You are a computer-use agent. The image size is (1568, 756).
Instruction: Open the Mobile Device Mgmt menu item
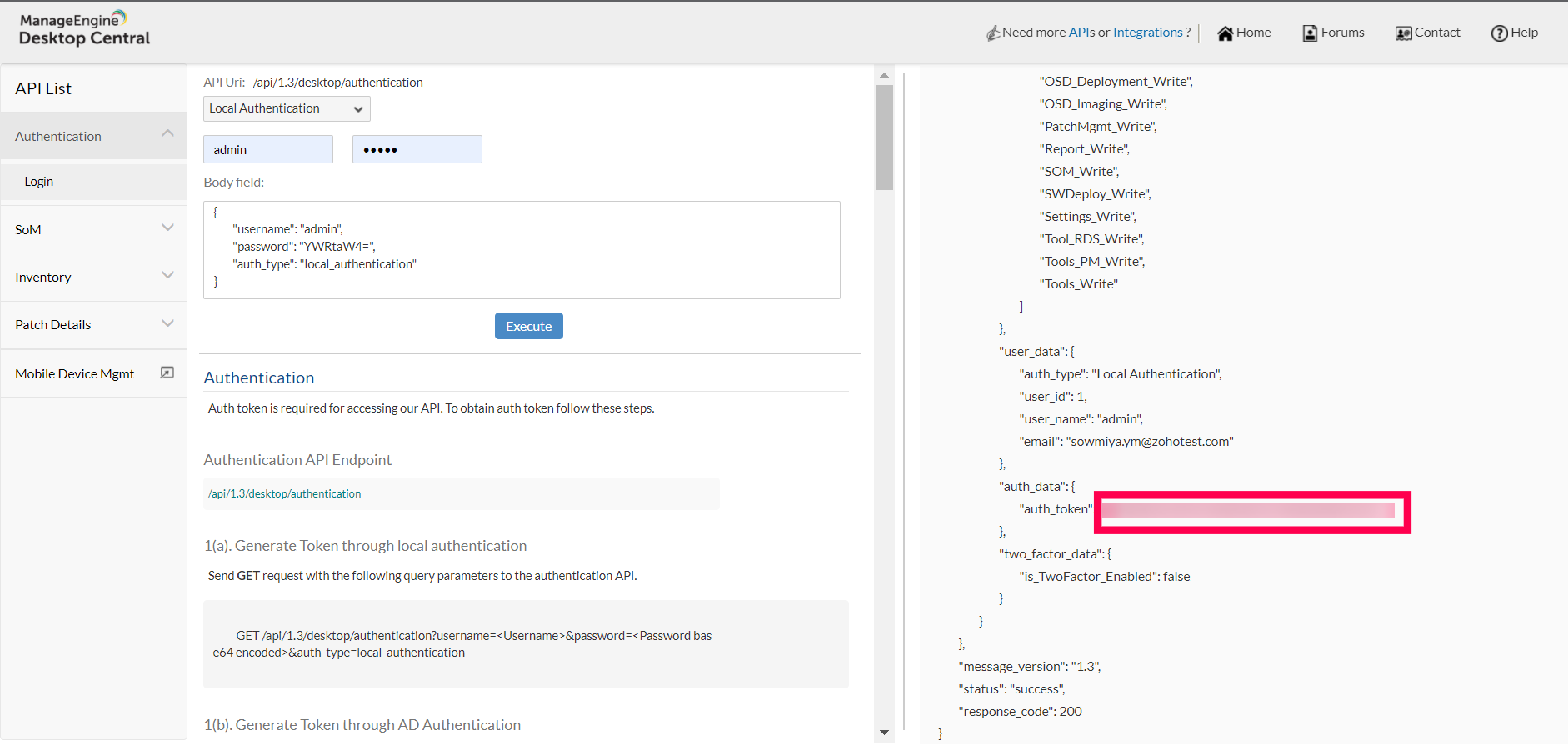pos(93,373)
